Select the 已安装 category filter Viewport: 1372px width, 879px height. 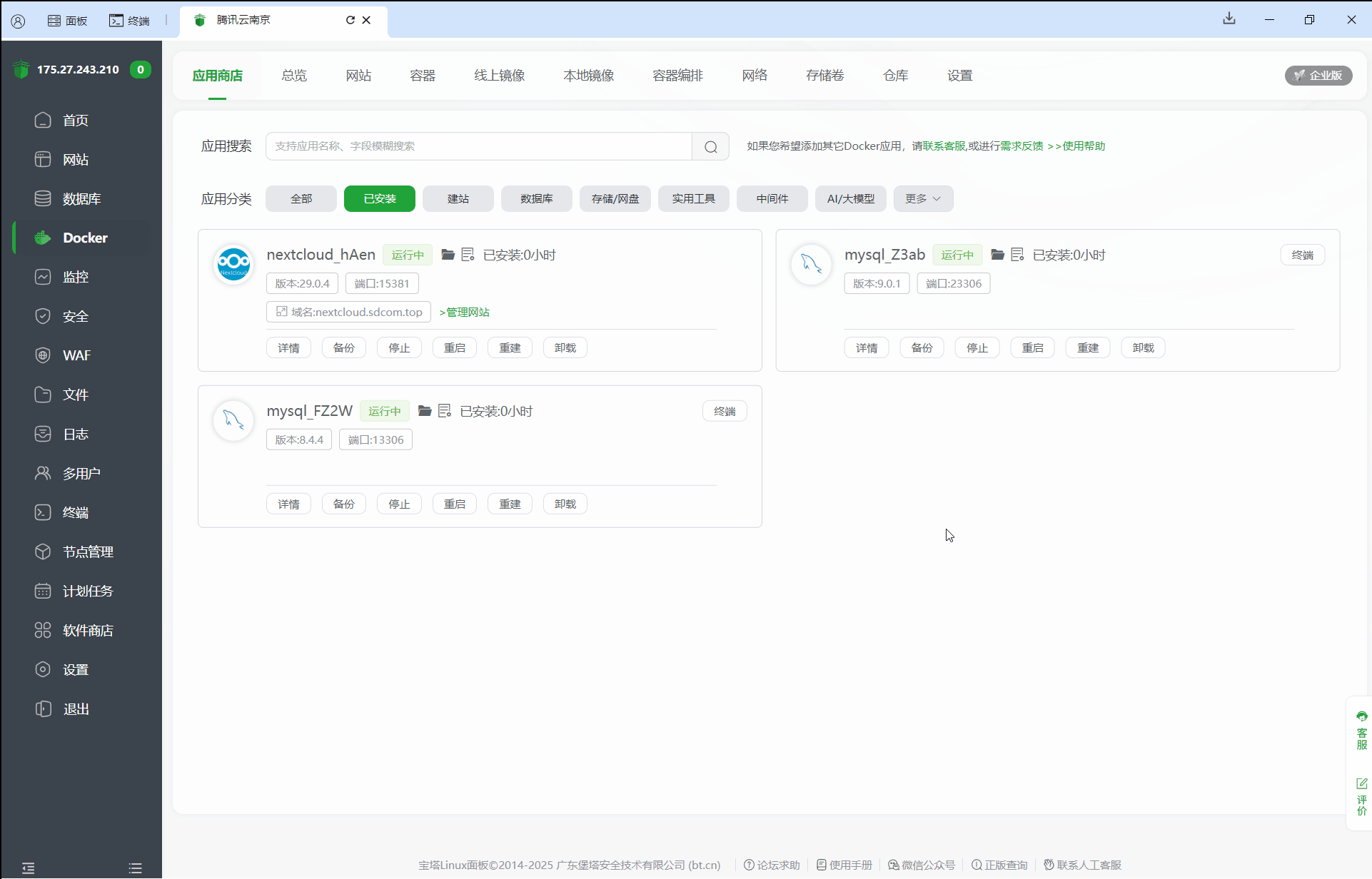tap(379, 199)
